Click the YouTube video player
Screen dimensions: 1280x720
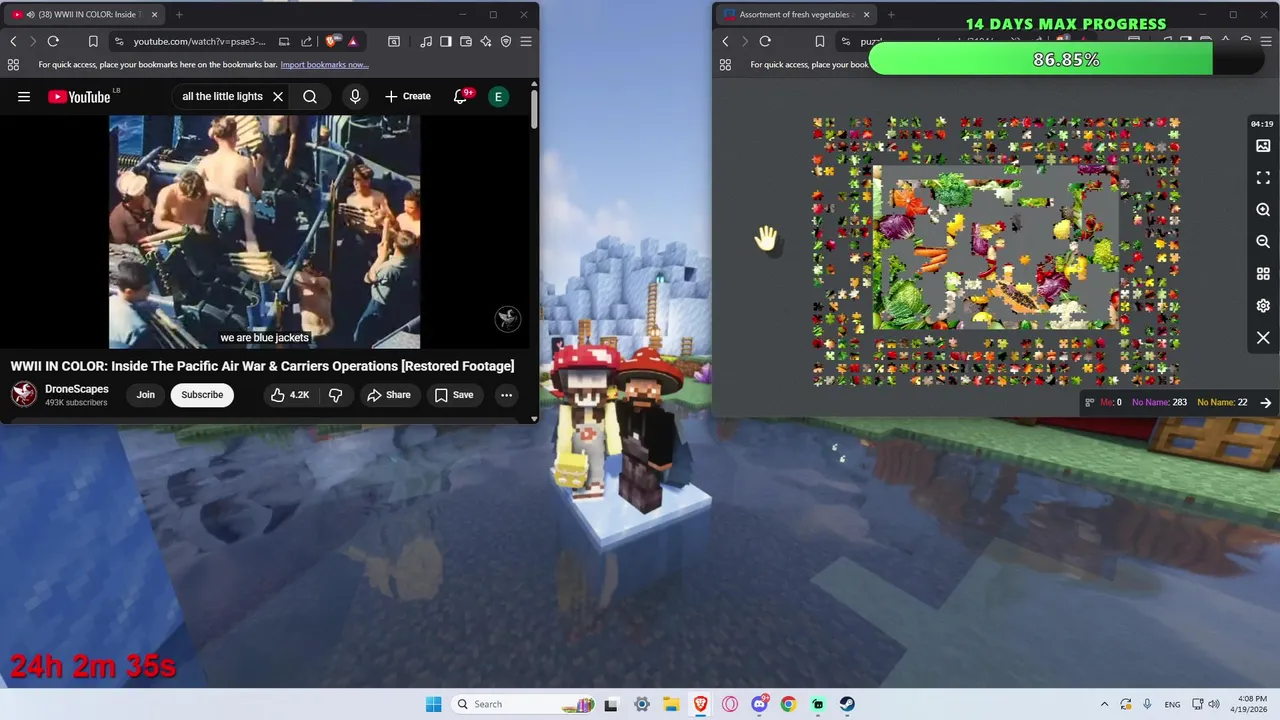coord(264,232)
